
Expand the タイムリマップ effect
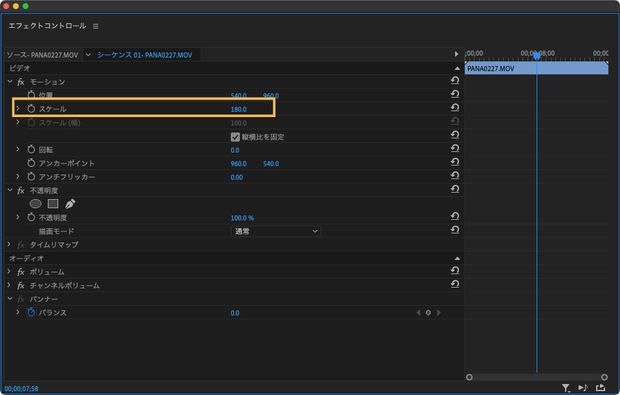tap(9, 244)
